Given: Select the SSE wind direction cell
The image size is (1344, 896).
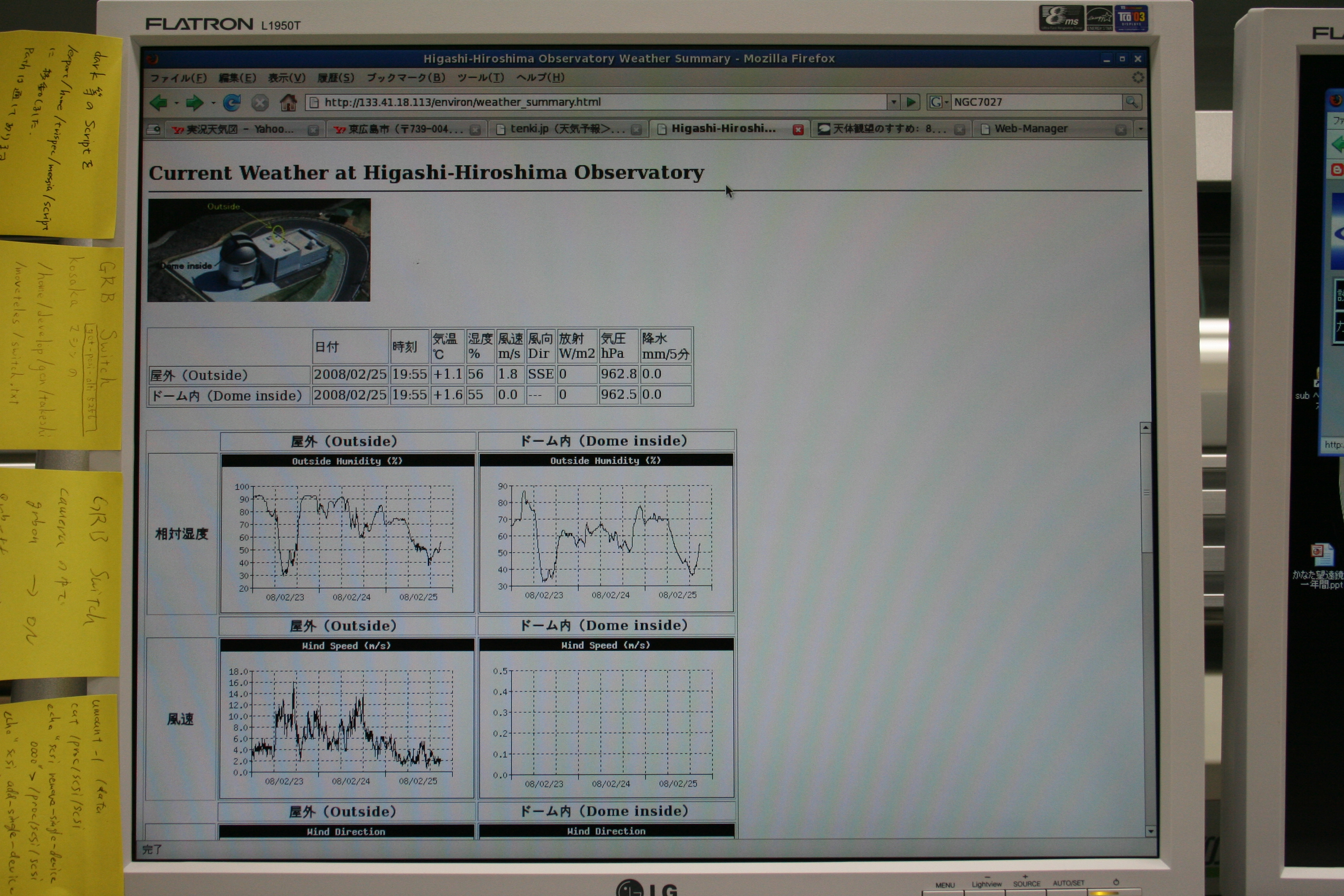Looking at the screenshot, I should pyautogui.click(x=540, y=374).
